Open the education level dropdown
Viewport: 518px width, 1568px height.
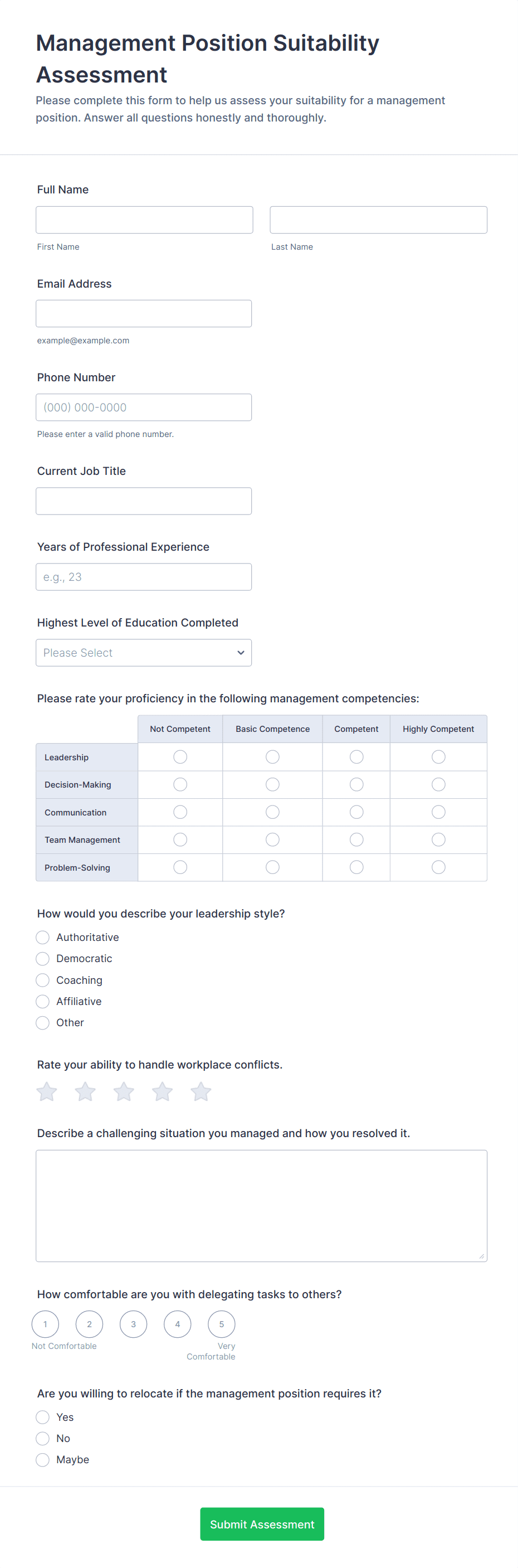pyautogui.click(x=144, y=653)
